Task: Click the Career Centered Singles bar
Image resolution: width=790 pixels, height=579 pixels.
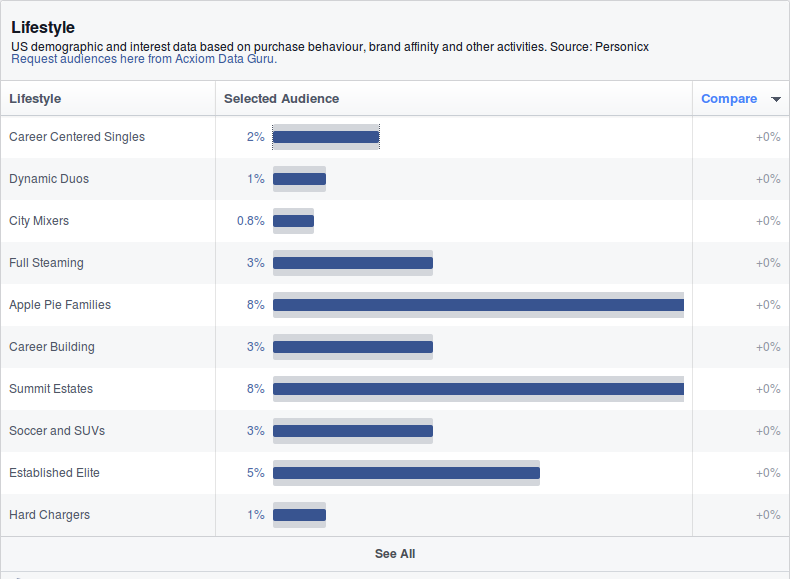Action: point(326,137)
